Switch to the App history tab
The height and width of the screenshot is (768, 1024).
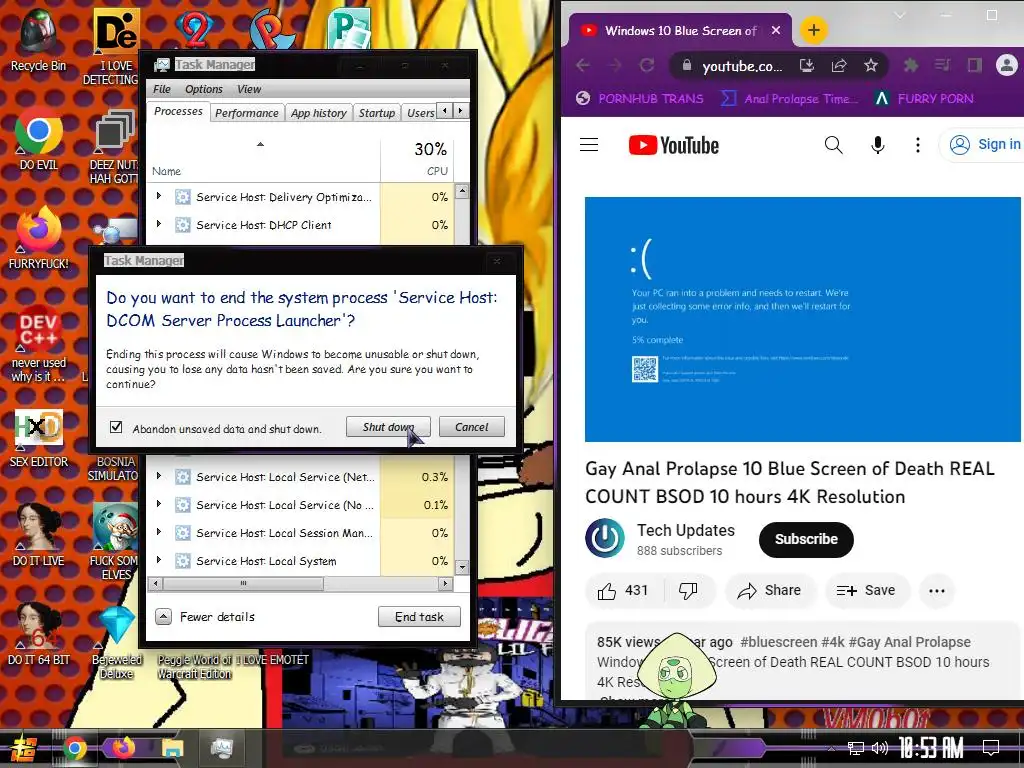point(319,113)
